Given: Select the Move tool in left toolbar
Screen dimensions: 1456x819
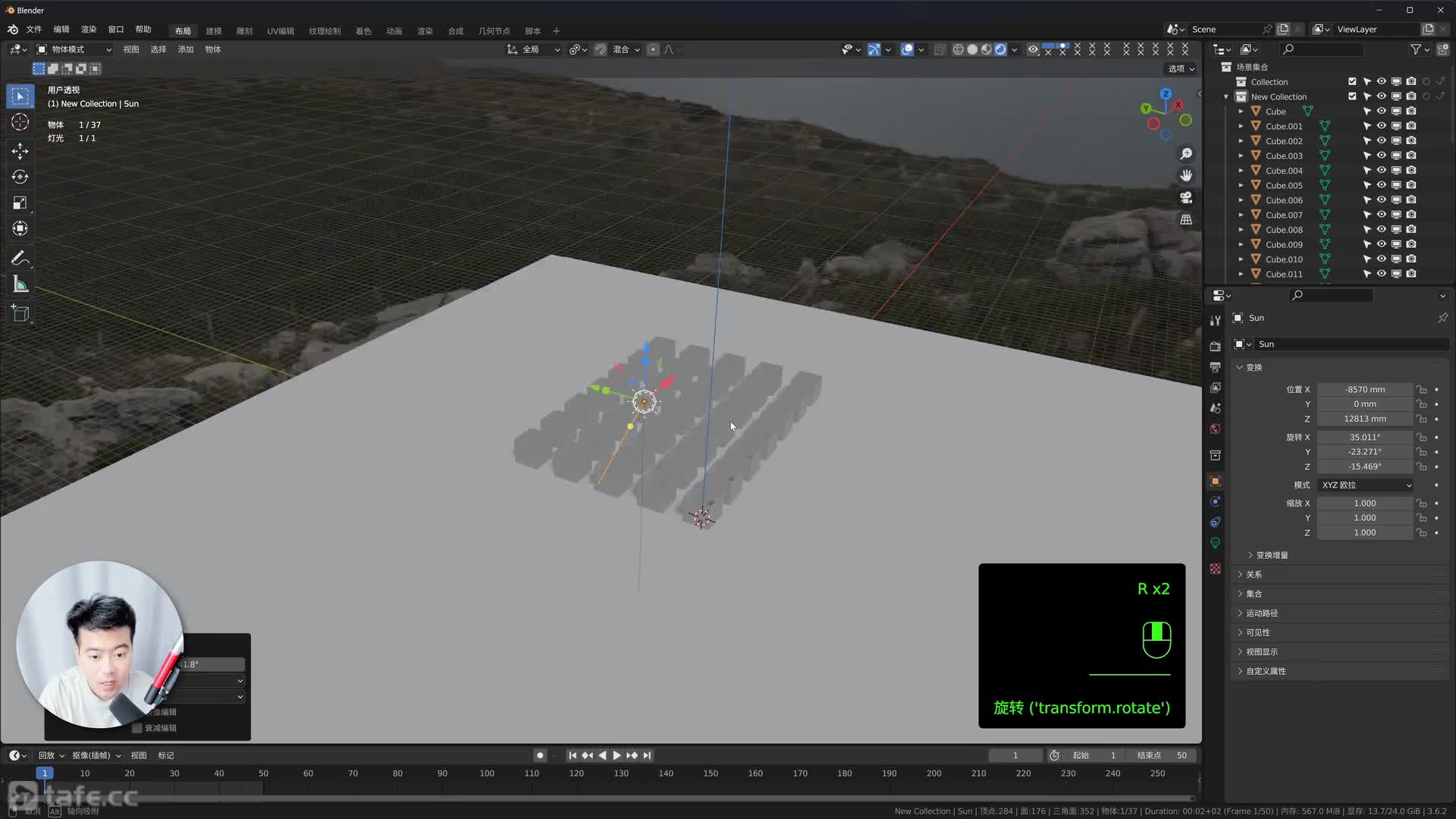Looking at the screenshot, I should point(20,151).
